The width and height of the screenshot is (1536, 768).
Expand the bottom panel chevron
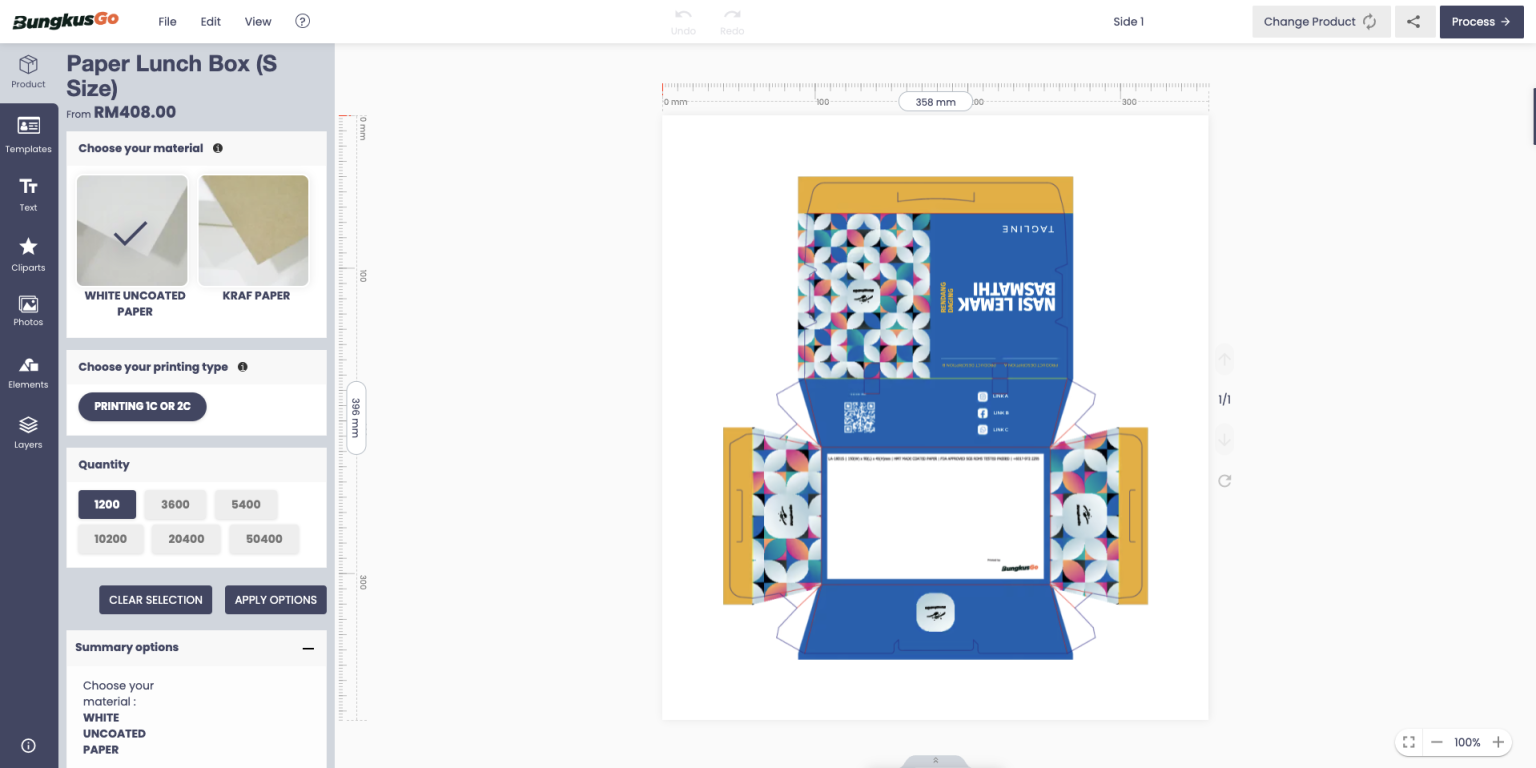935,760
